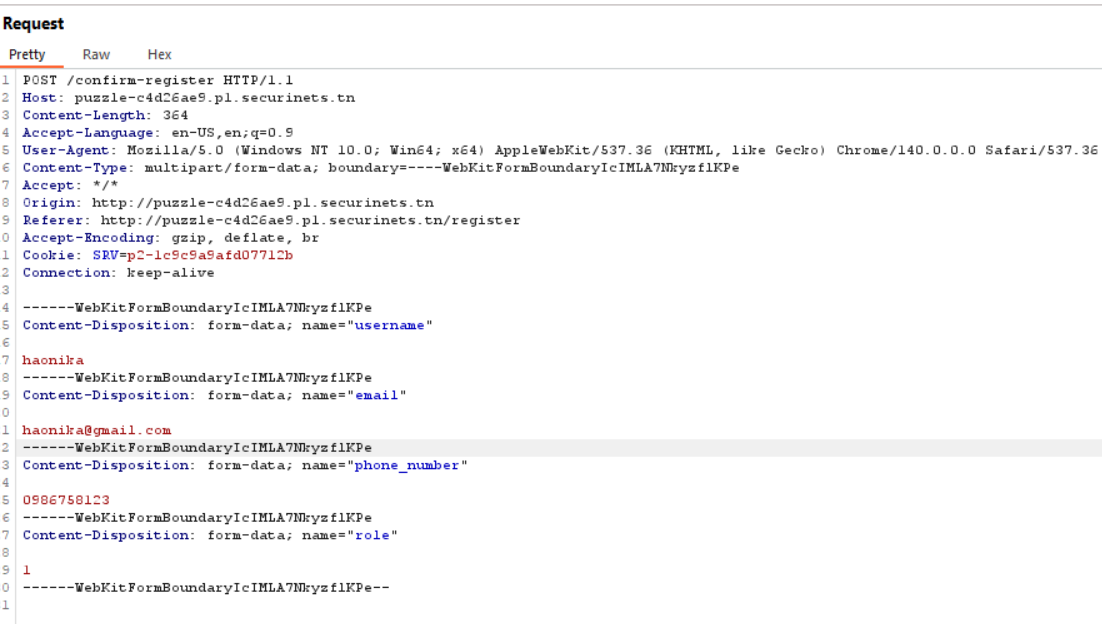
Task: Select the Host header value
Action: pos(214,98)
